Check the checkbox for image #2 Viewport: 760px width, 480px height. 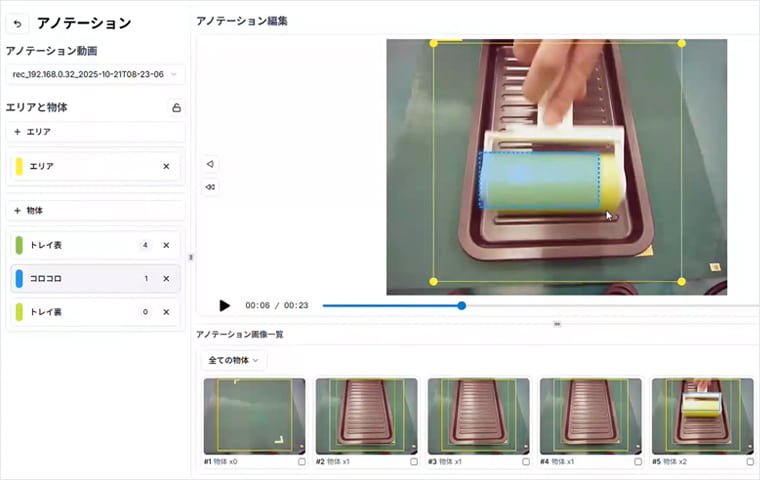click(x=414, y=462)
